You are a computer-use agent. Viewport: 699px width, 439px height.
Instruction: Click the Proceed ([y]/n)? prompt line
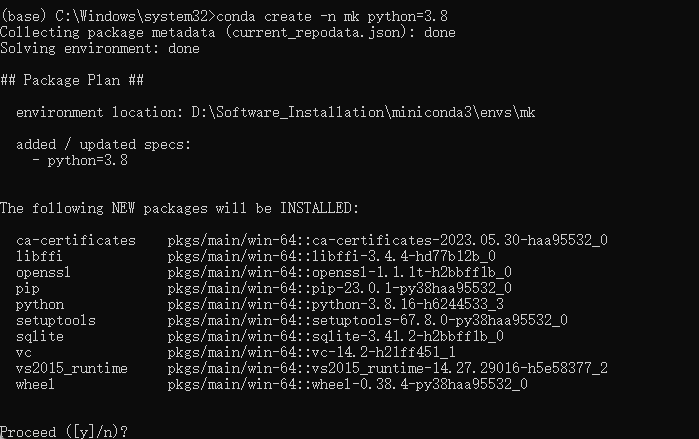coord(64,432)
